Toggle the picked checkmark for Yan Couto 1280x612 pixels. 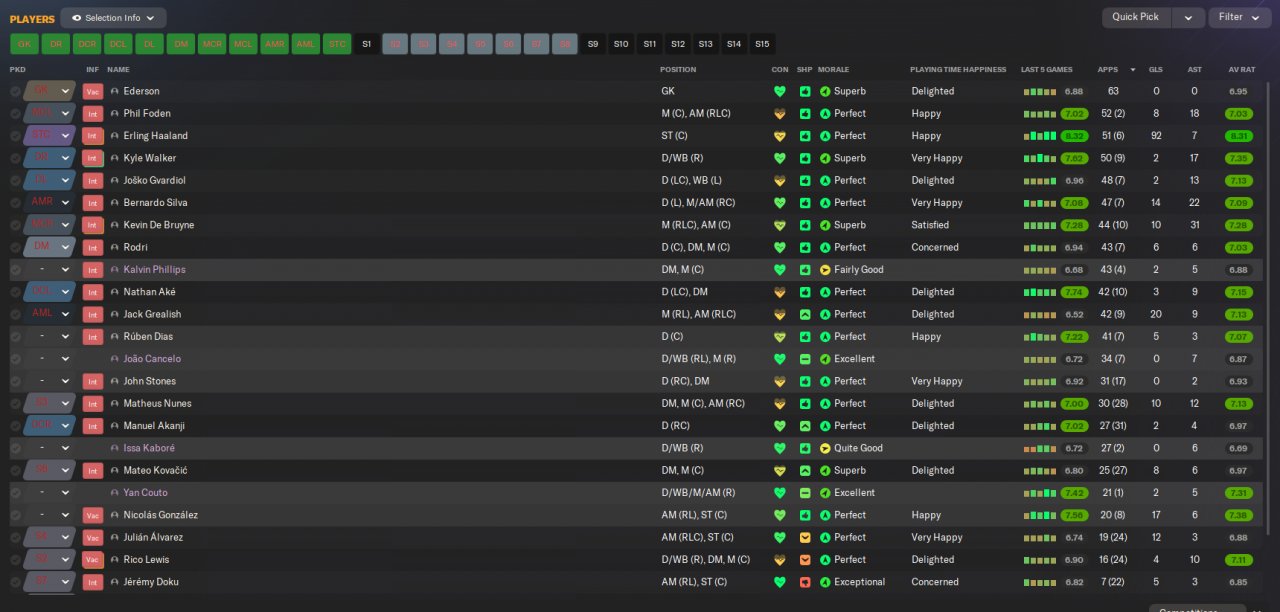pos(15,493)
